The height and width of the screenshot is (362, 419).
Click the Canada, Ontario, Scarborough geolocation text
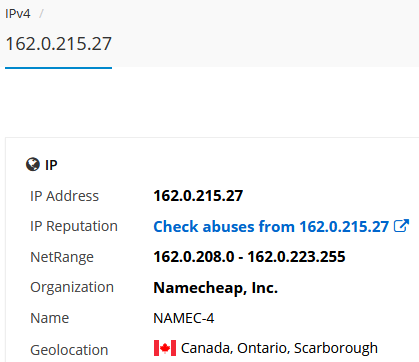(x=279, y=348)
